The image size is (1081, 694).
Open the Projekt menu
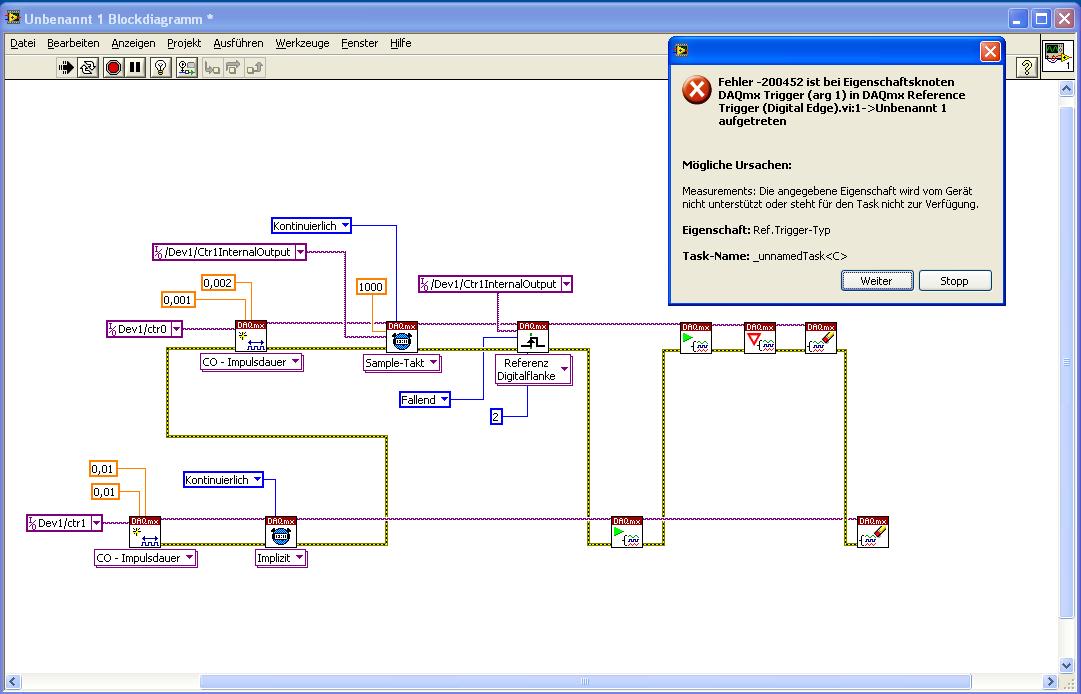click(184, 43)
